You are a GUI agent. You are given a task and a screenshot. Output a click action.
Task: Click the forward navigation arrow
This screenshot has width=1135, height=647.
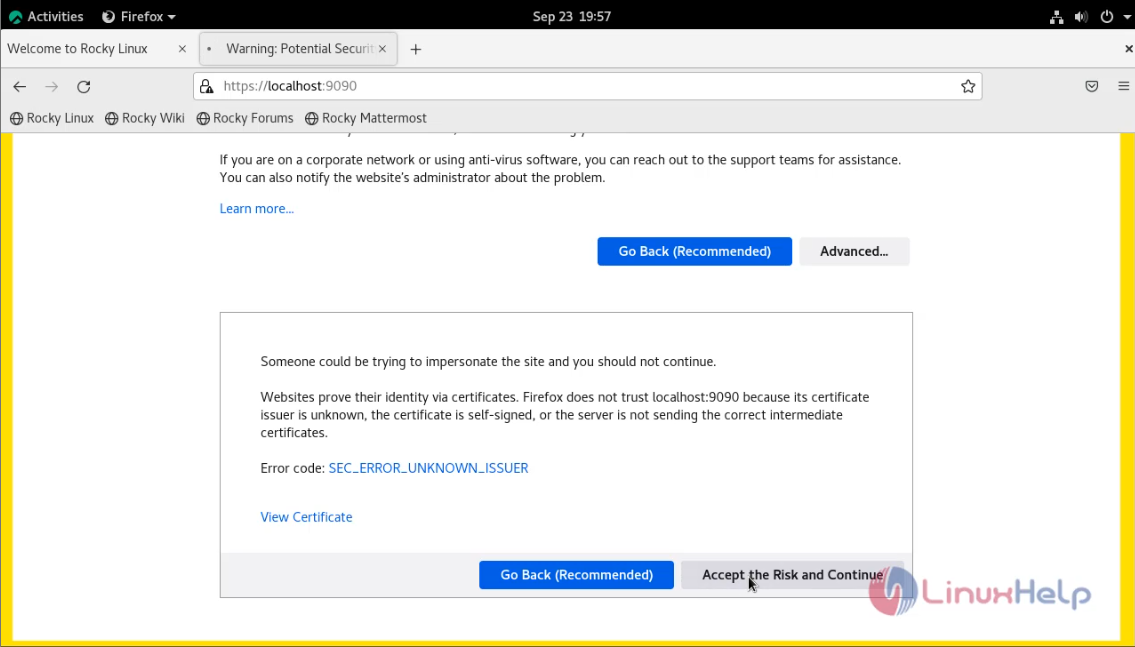click(51, 86)
